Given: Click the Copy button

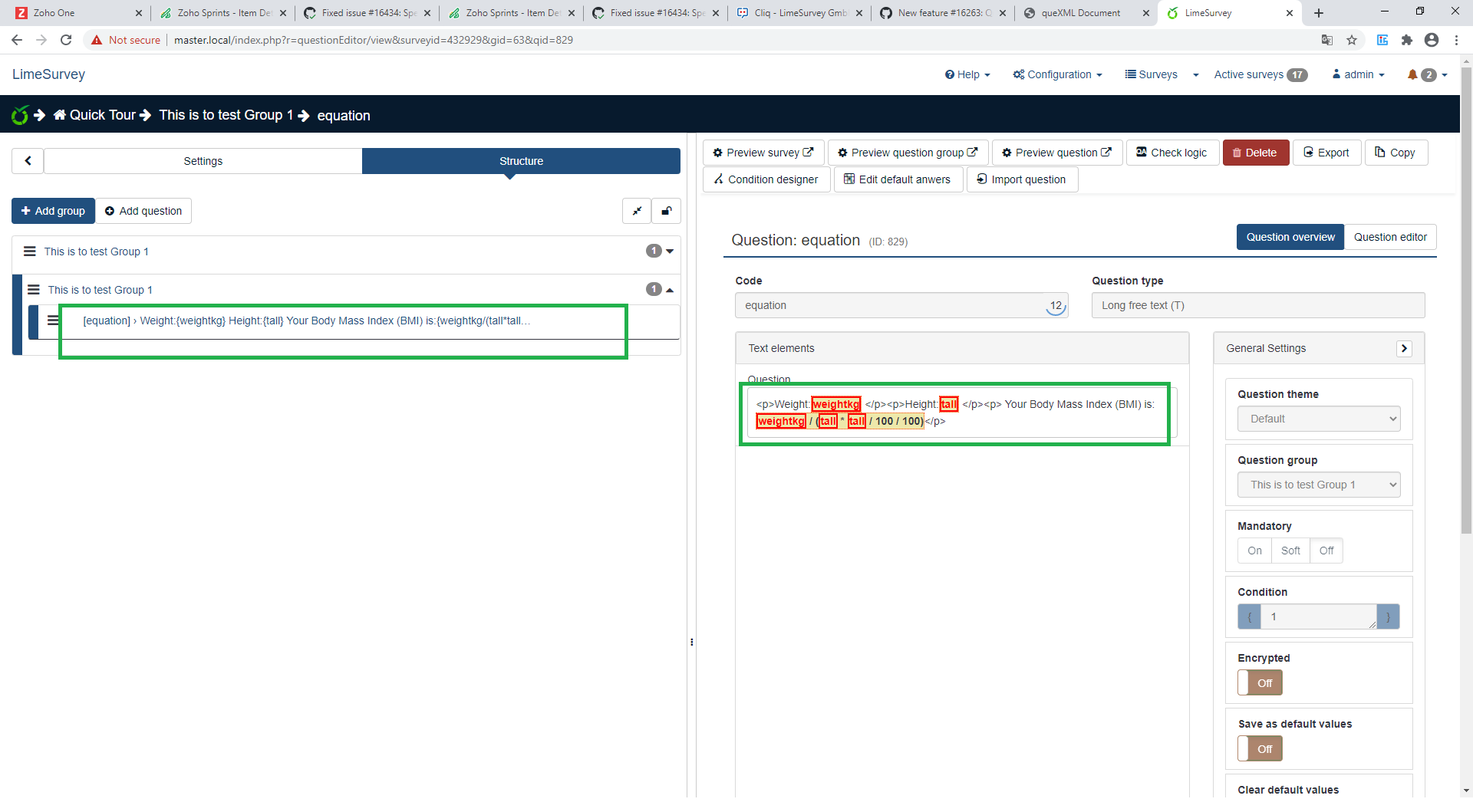Looking at the screenshot, I should click(x=1396, y=153).
